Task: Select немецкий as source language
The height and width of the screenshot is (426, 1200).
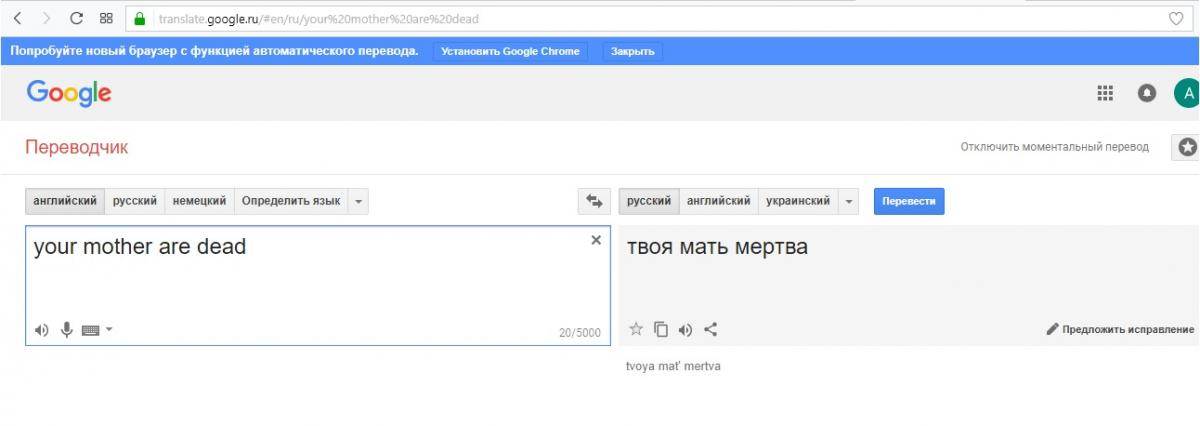Action: coord(200,201)
